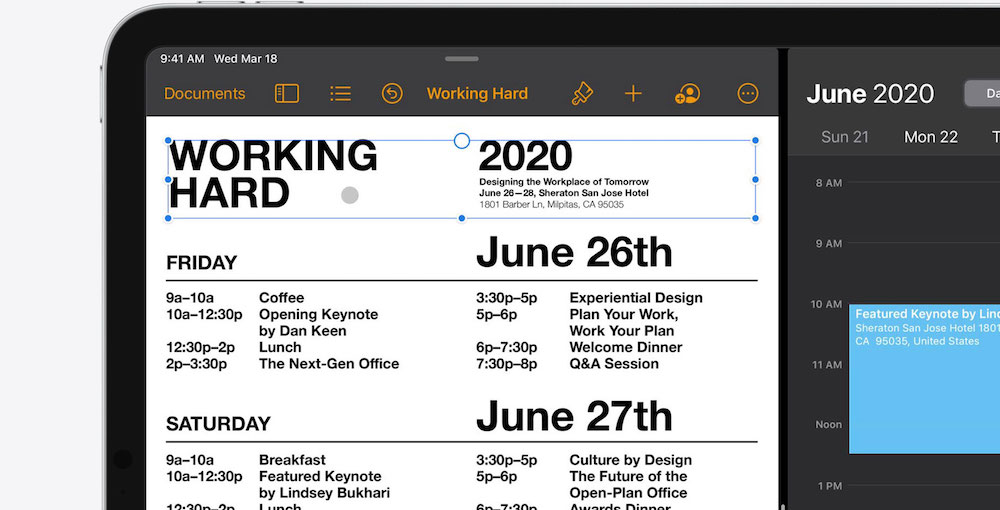Tap 'Culture by Design' session
This screenshot has width=1000, height=510.
631,460
